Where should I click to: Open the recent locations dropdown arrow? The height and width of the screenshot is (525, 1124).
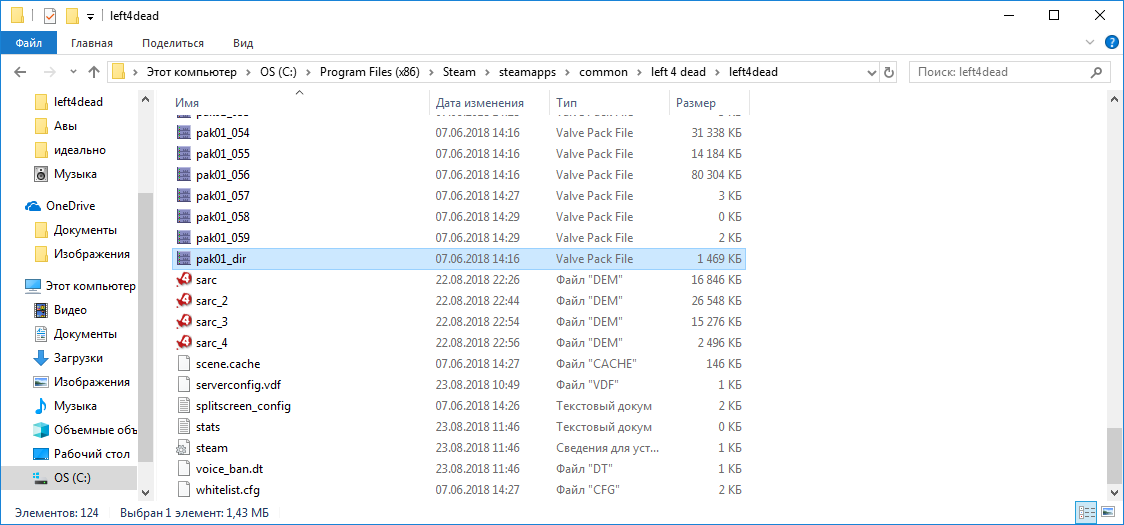72,72
